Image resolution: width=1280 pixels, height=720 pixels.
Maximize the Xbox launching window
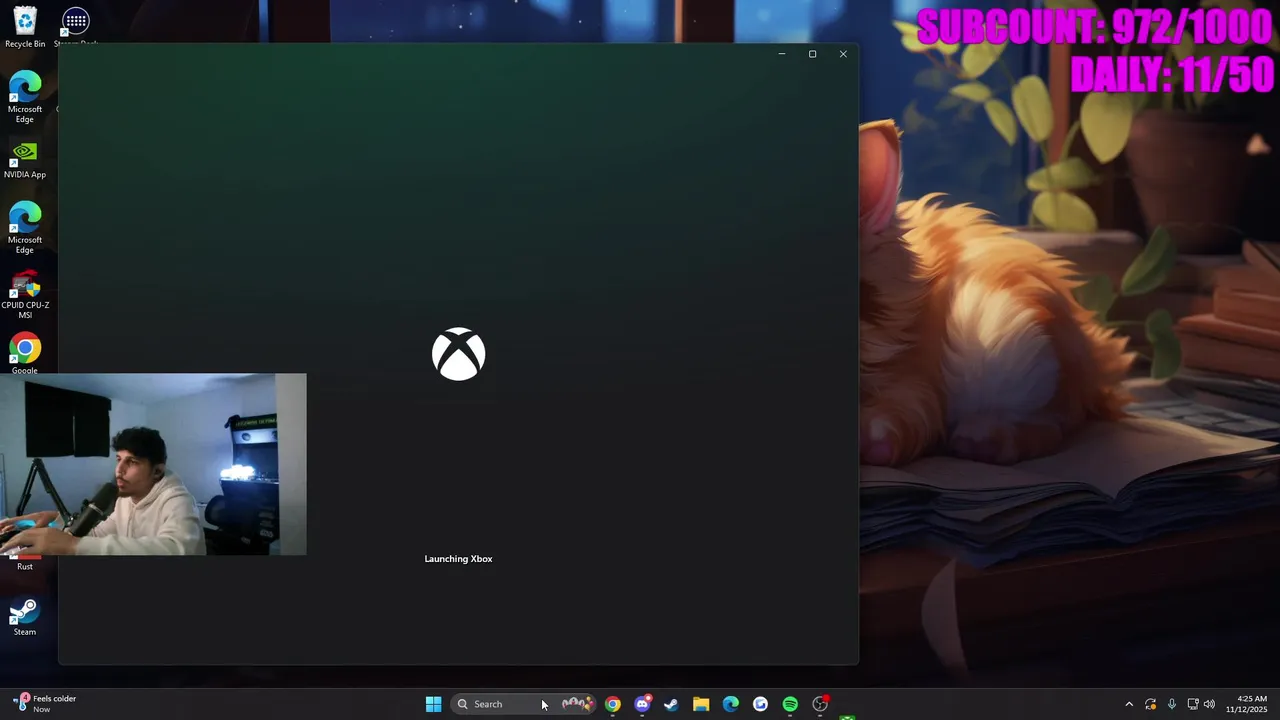tap(812, 54)
